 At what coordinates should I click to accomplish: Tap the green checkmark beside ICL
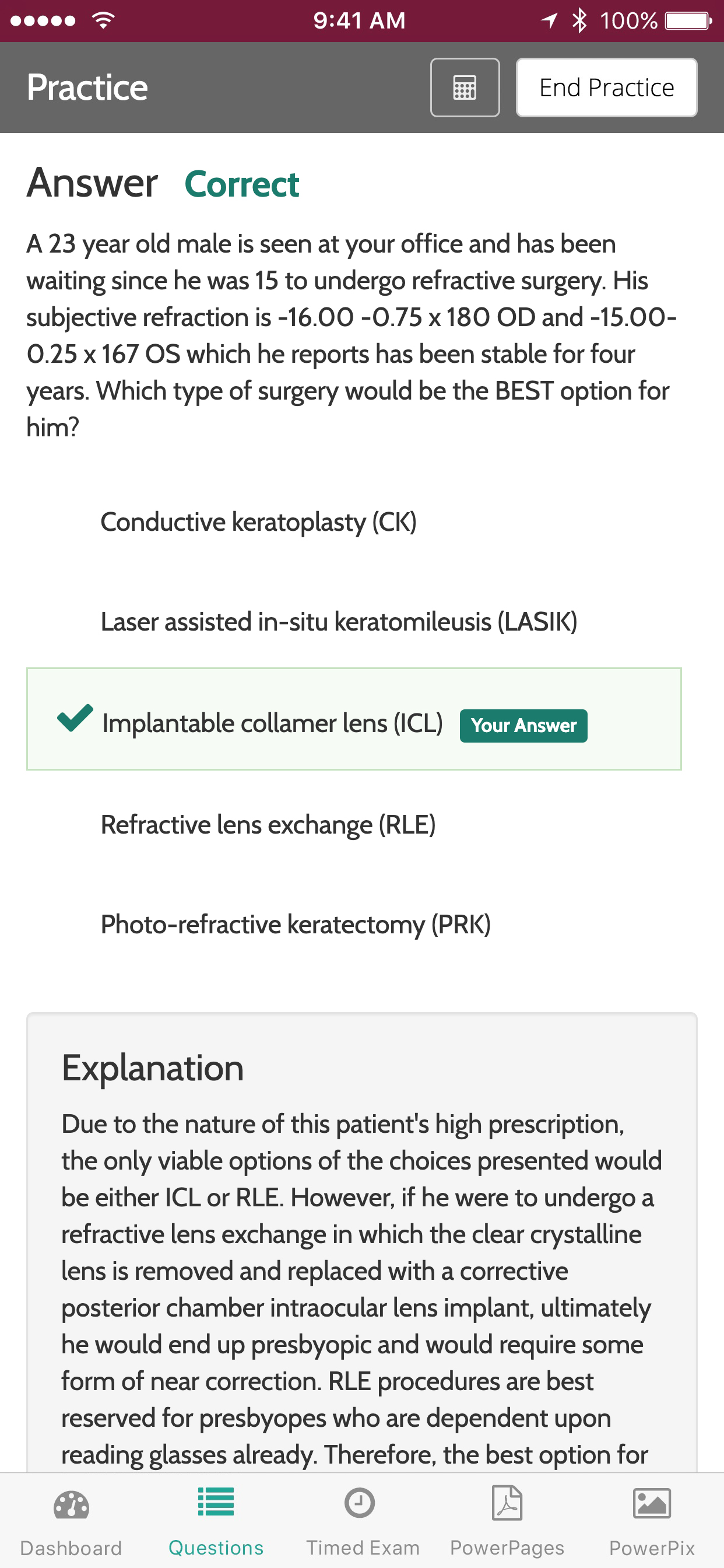coord(75,718)
